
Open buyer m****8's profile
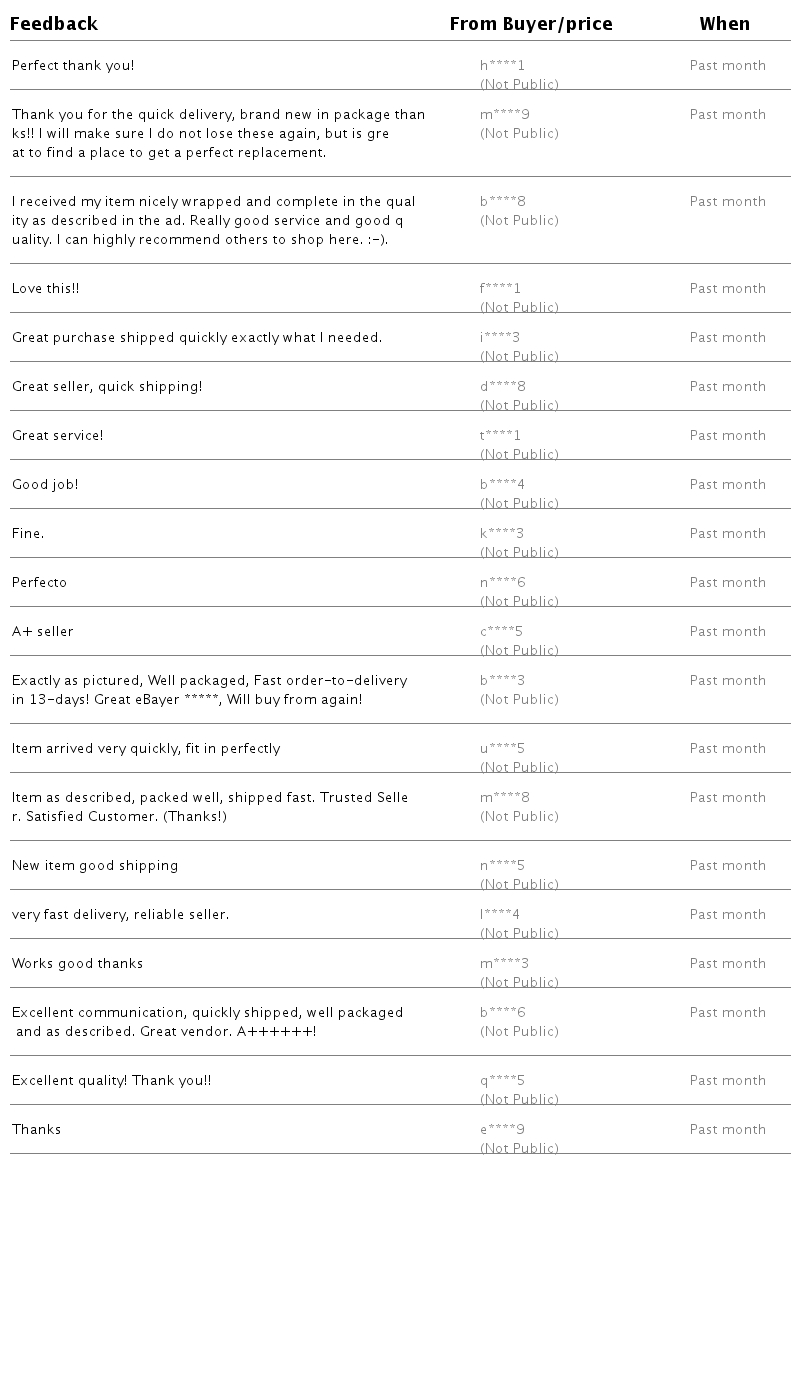[x=504, y=798]
